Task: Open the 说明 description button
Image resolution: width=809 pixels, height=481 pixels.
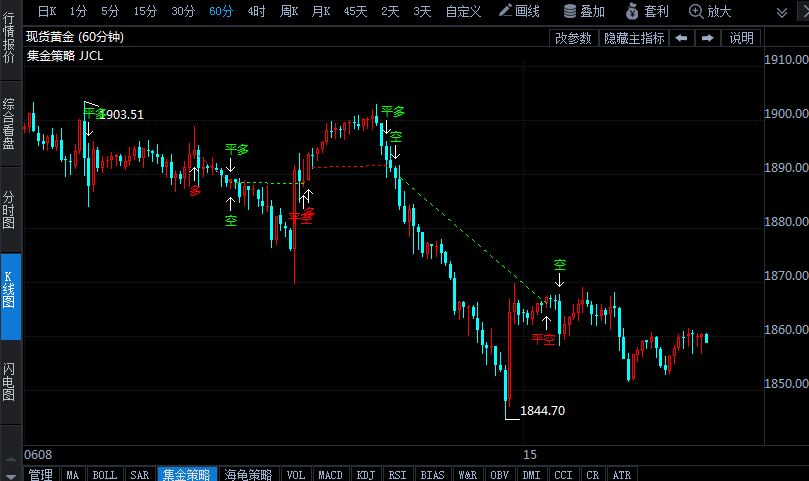Action: coord(741,38)
